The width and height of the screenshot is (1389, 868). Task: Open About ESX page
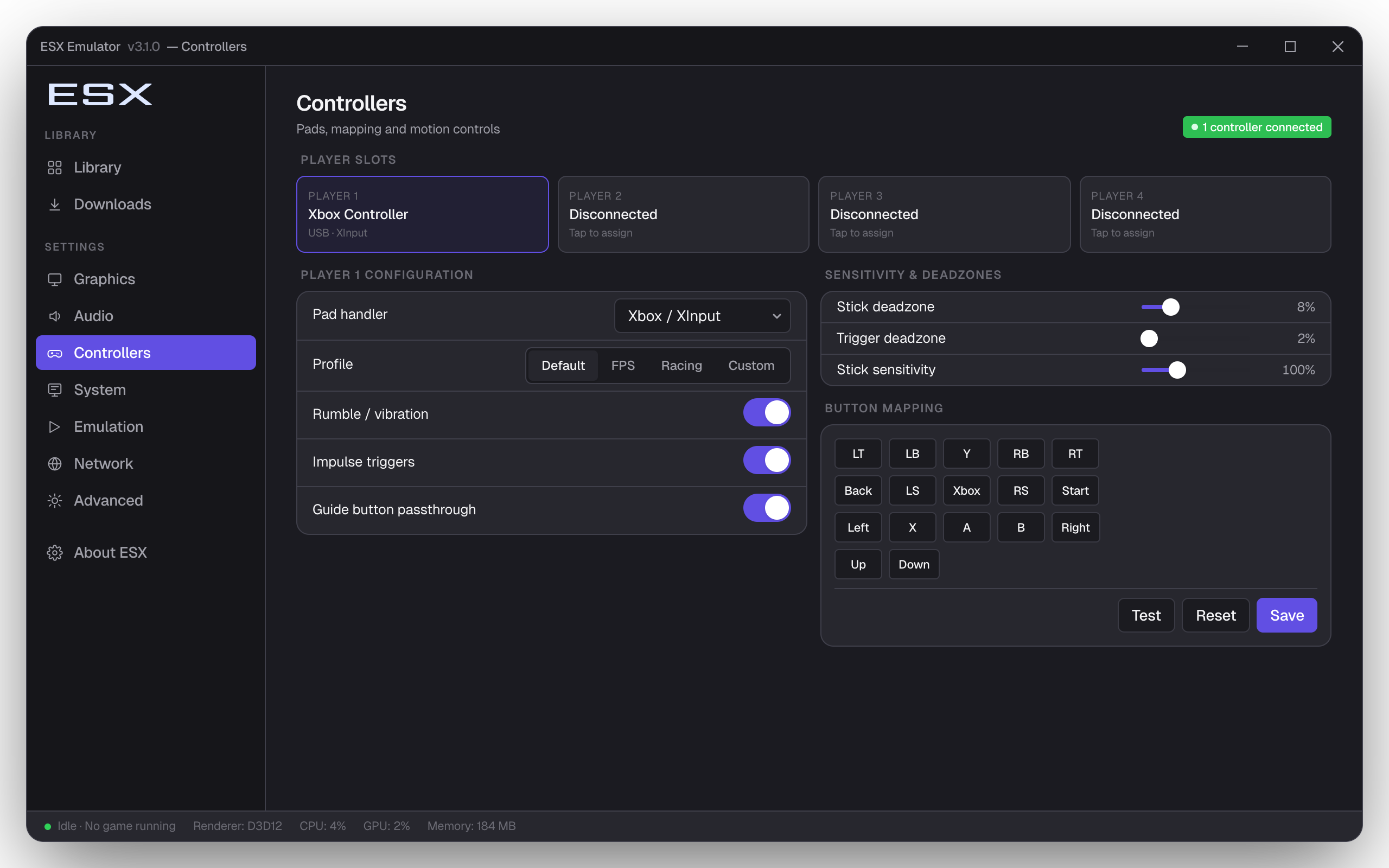click(146, 552)
